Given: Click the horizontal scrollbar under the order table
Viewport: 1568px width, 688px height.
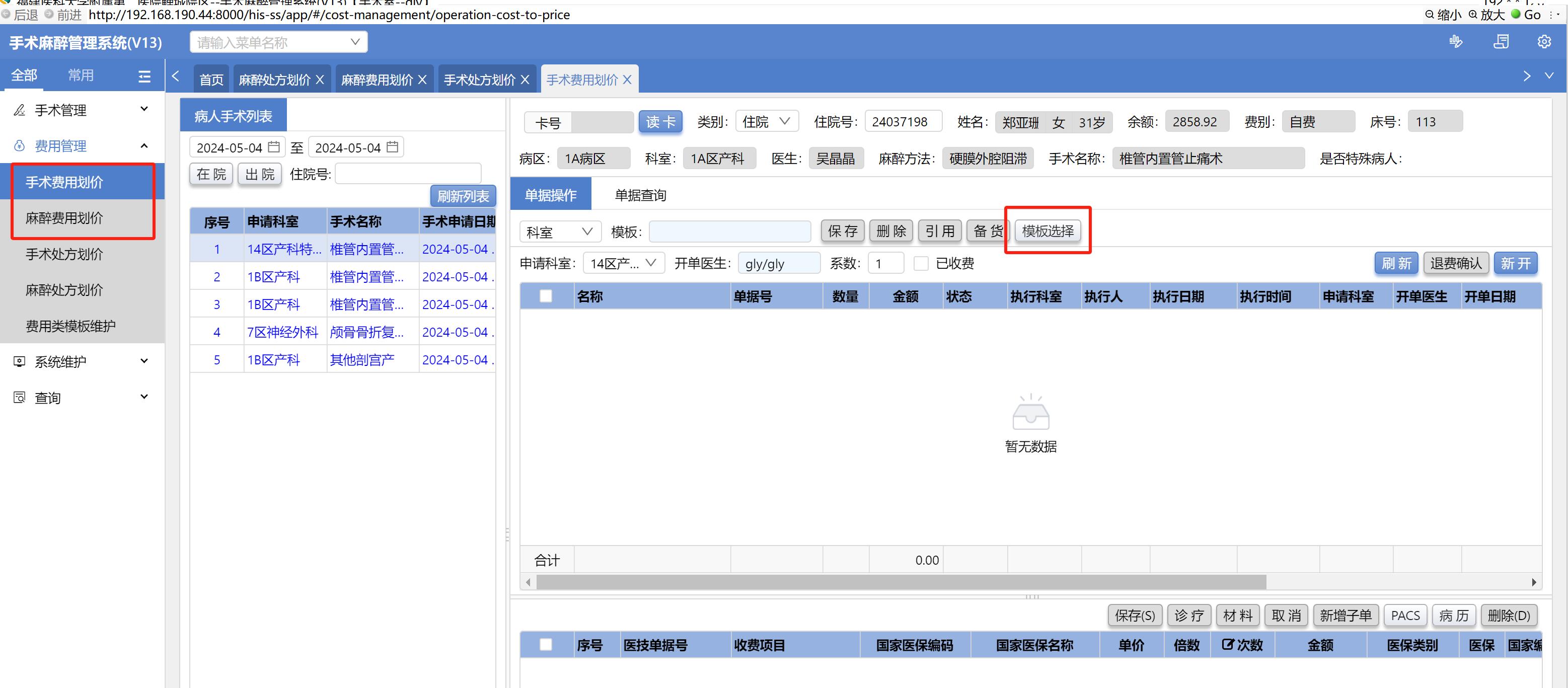Looking at the screenshot, I should [x=901, y=583].
